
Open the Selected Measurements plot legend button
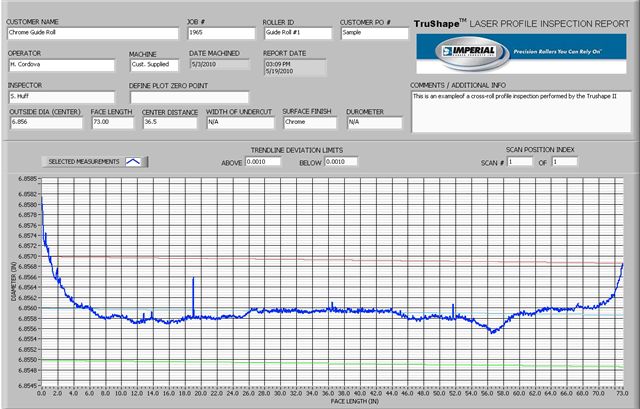pyautogui.click(x=95, y=162)
